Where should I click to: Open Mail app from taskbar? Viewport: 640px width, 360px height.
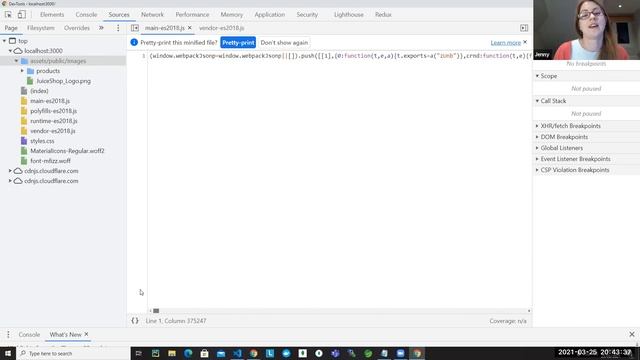click(x=221, y=353)
